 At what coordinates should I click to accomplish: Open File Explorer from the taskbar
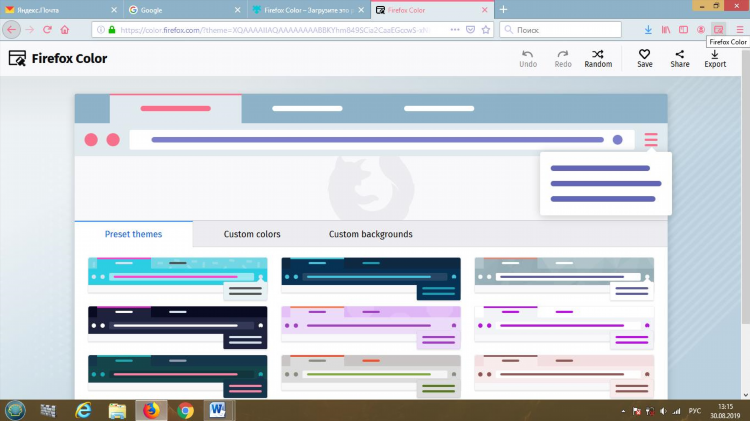[x=117, y=410]
